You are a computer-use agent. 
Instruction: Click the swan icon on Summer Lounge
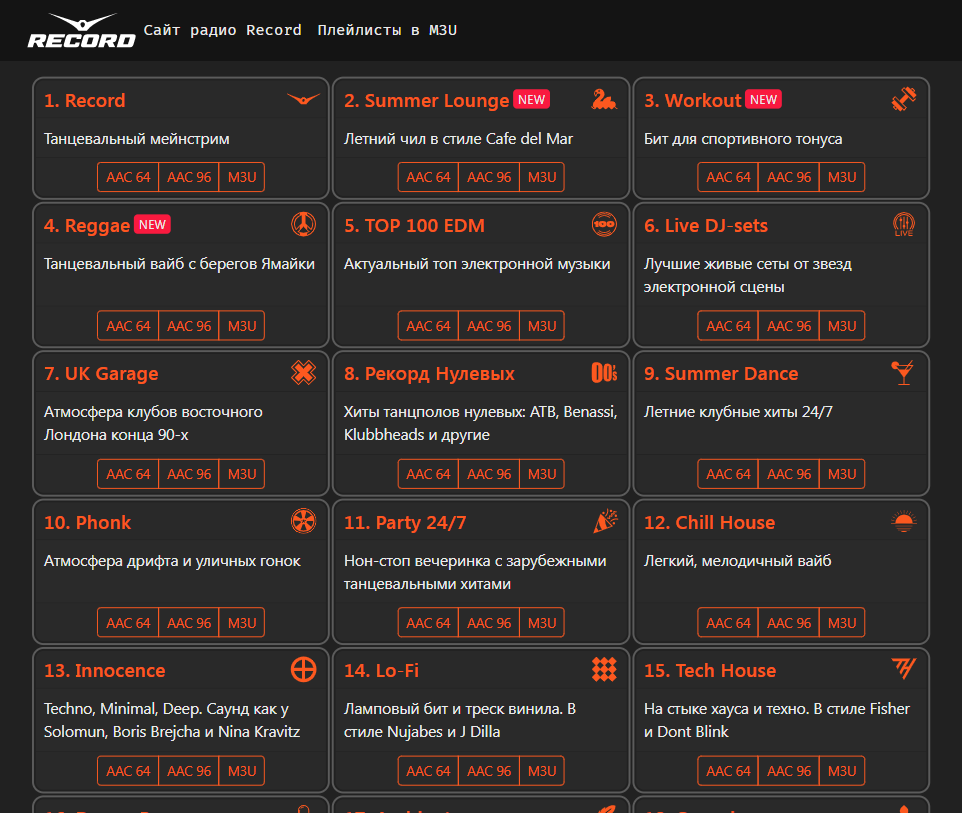pyautogui.click(x=603, y=99)
